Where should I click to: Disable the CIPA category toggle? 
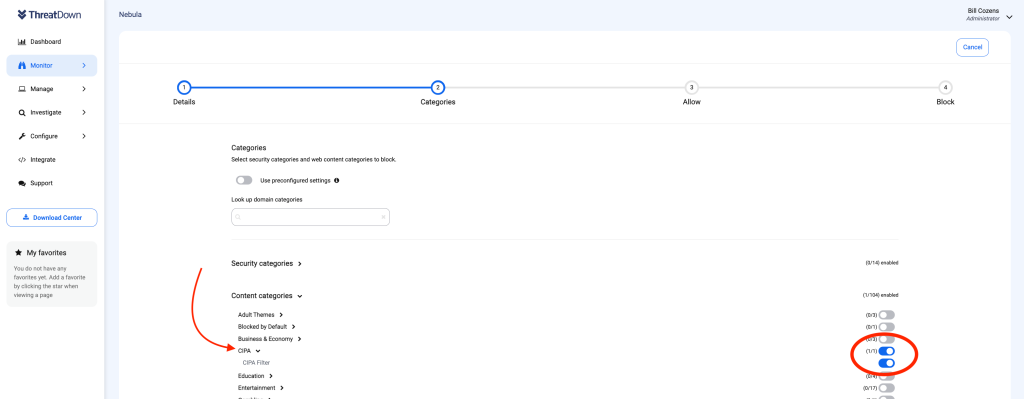[x=886, y=351]
